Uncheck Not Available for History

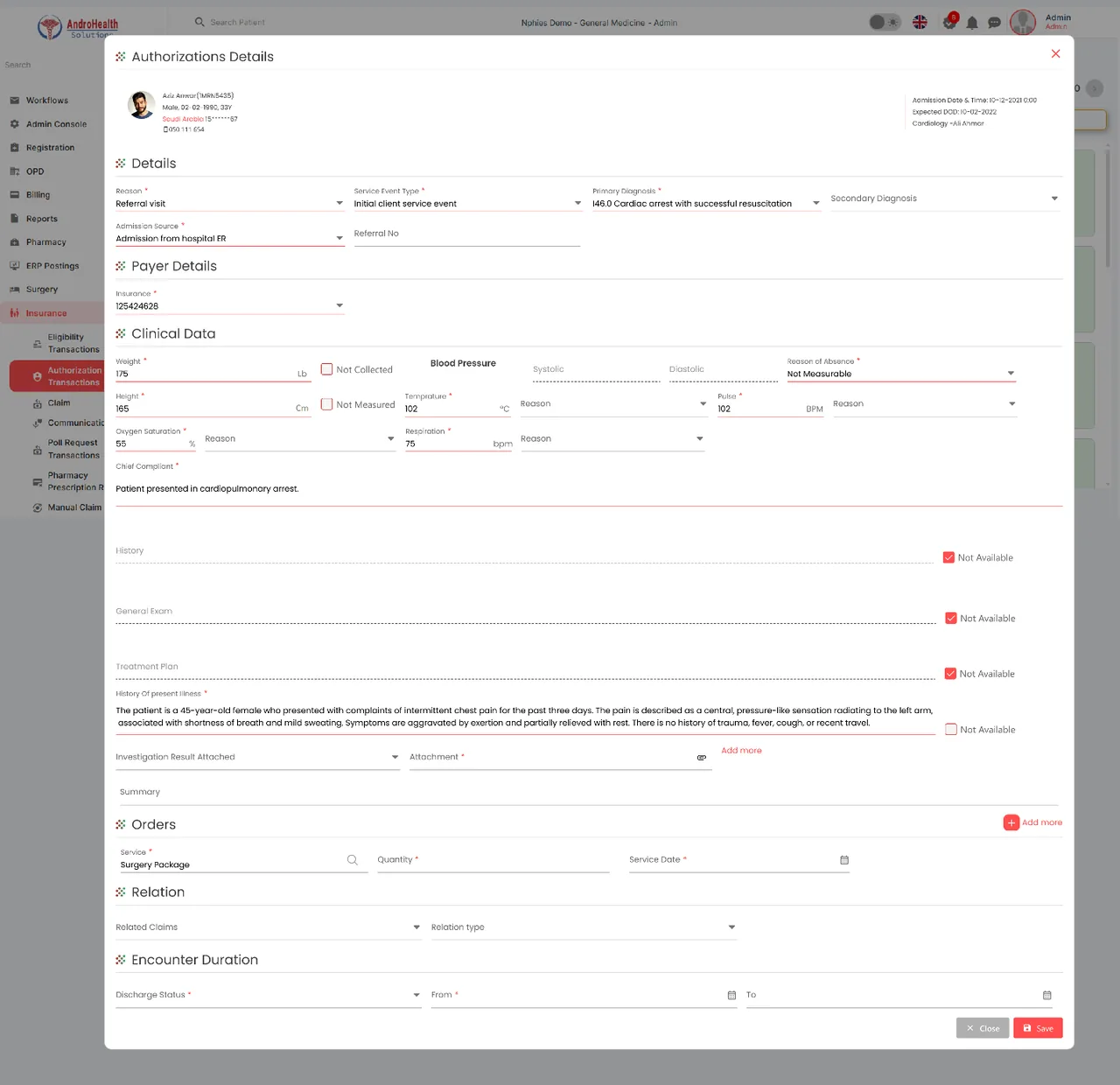pyautogui.click(x=948, y=557)
